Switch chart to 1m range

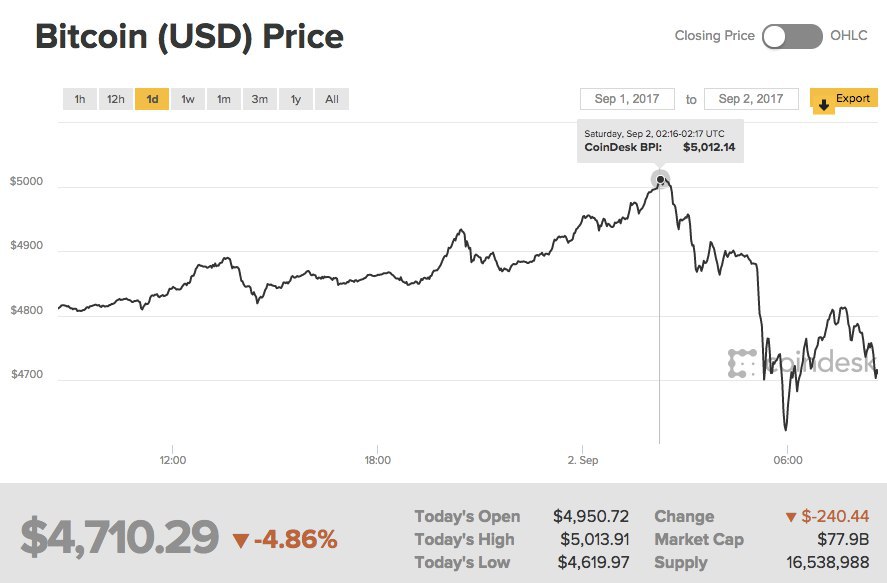[x=224, y=99]
